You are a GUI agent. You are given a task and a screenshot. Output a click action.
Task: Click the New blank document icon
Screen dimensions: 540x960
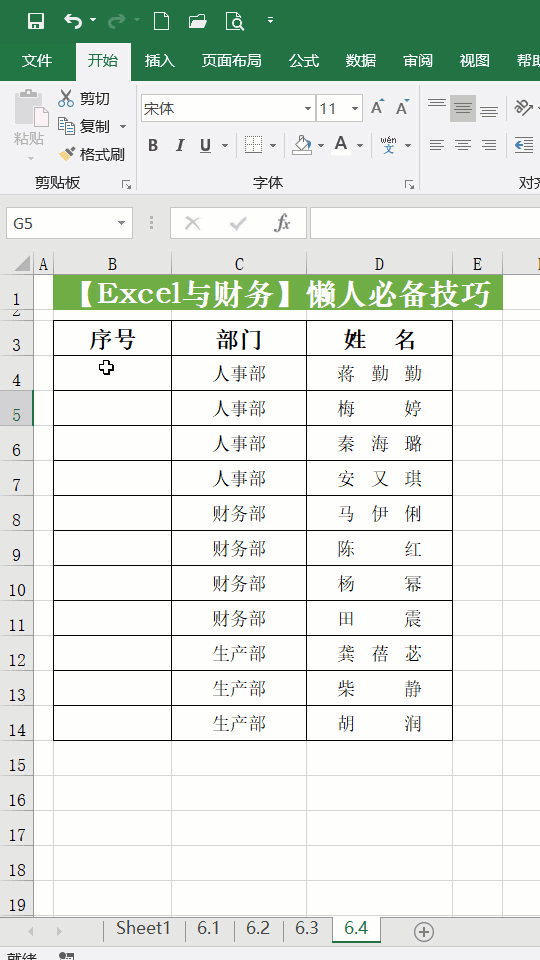(x=161, y=21)
